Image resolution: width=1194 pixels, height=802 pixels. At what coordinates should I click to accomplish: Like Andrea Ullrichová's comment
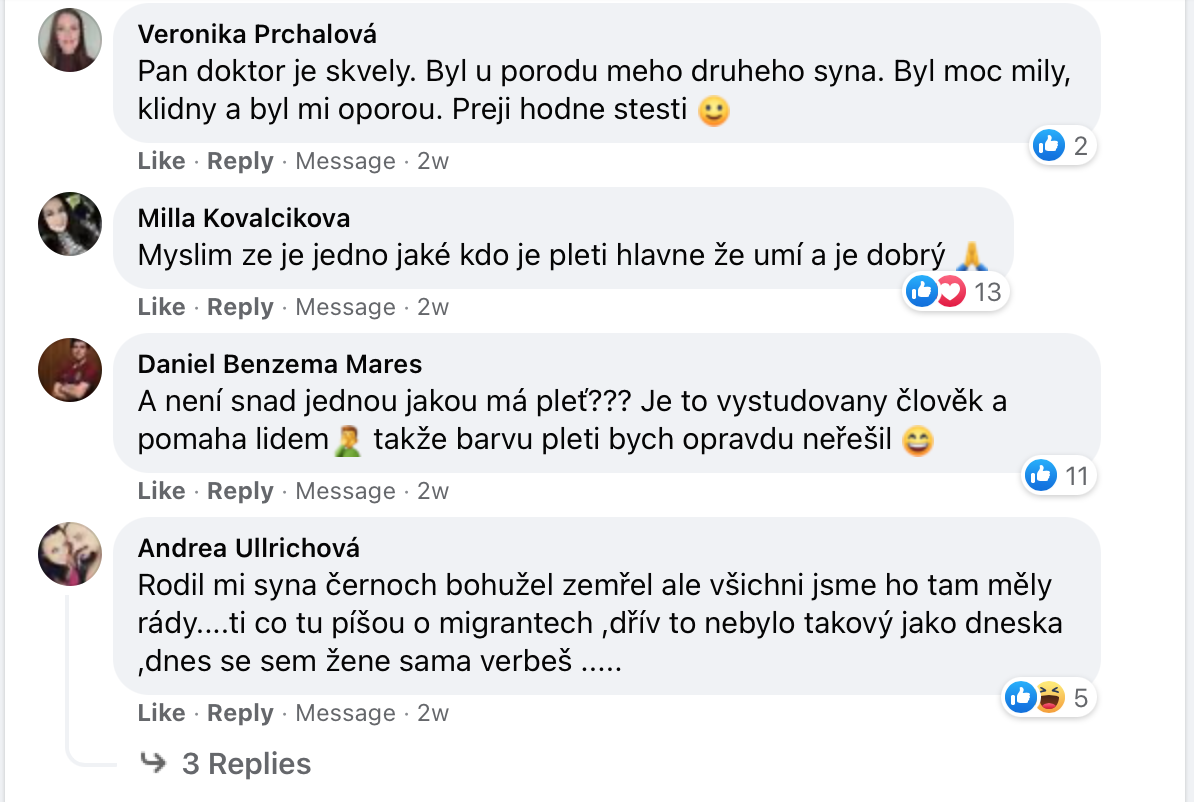click(161, 713)
